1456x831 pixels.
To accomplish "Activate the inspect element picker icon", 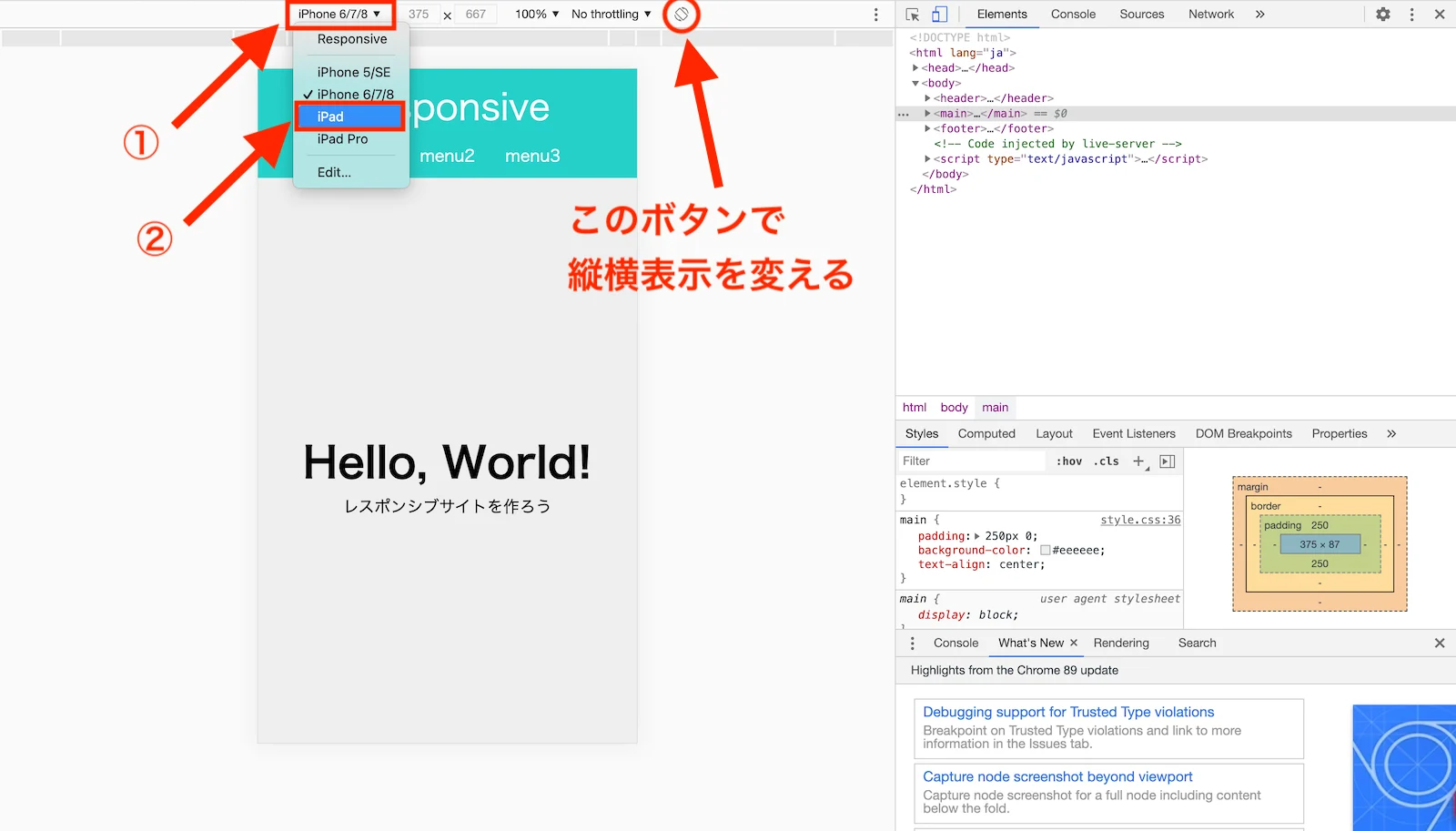I will 913,15.
